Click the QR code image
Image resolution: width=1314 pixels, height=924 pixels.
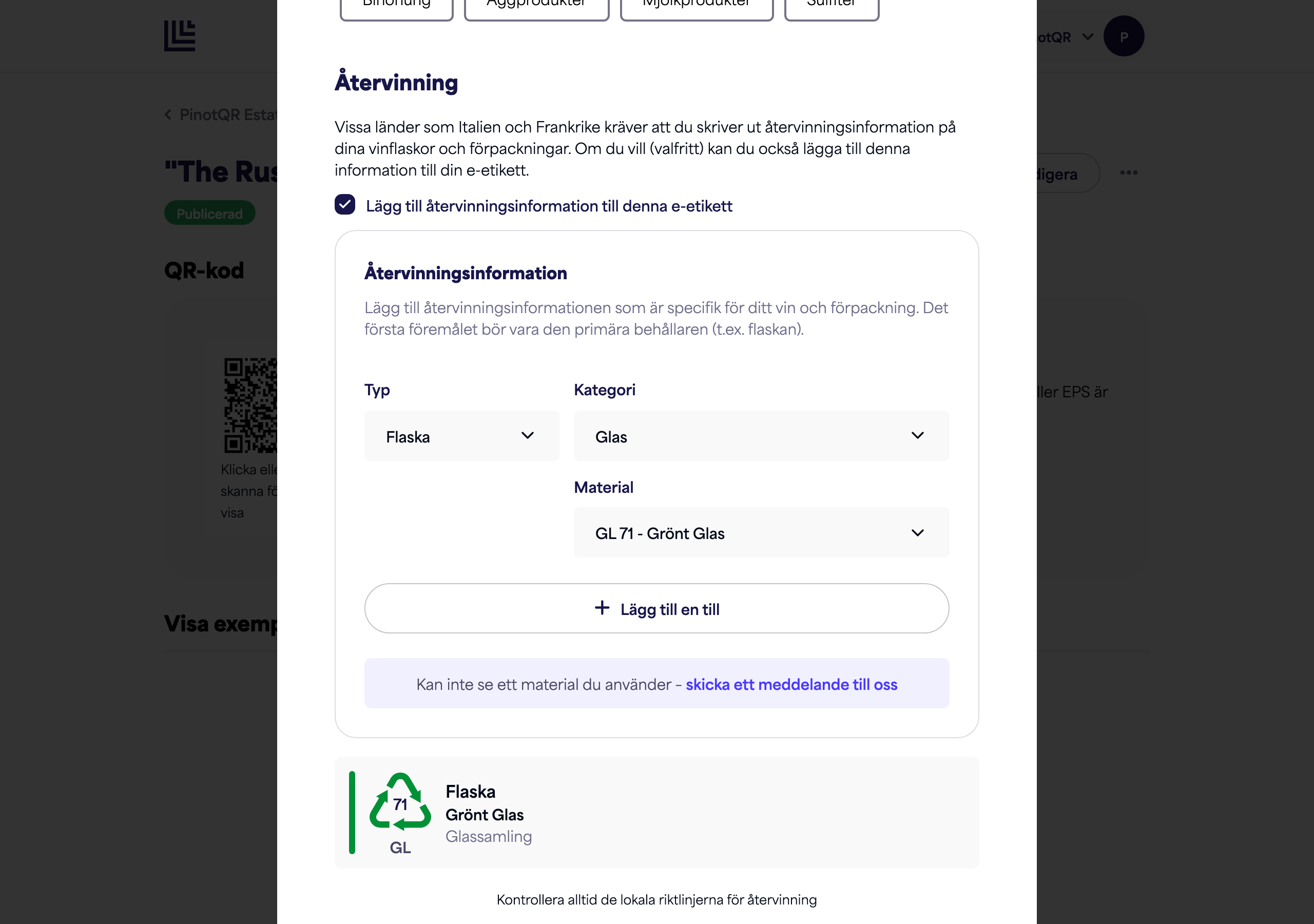[250, 406]
